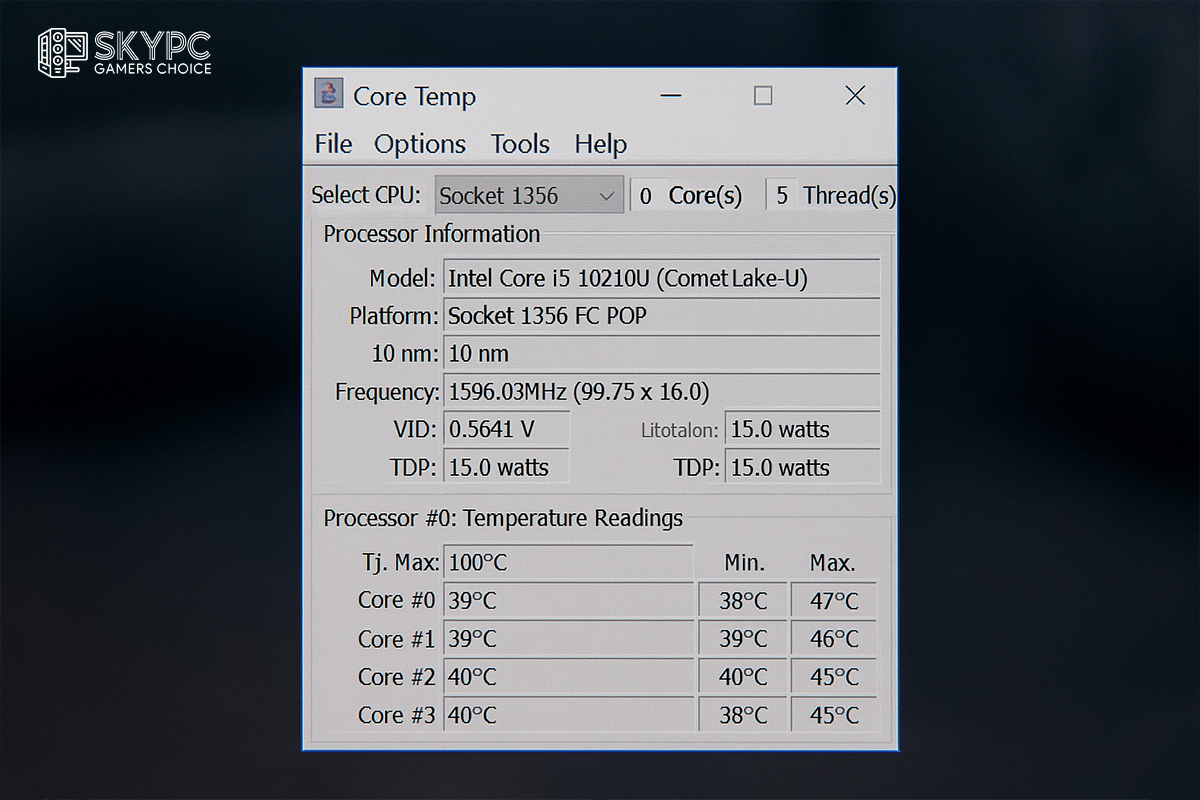Click Core #0 current temperature 39°C
This screenshot has height=800, width=1200.
568,600
